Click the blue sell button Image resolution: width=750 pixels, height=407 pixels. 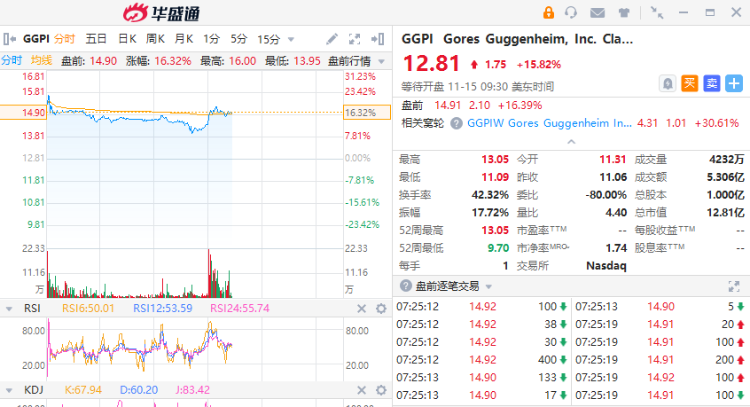712,84
